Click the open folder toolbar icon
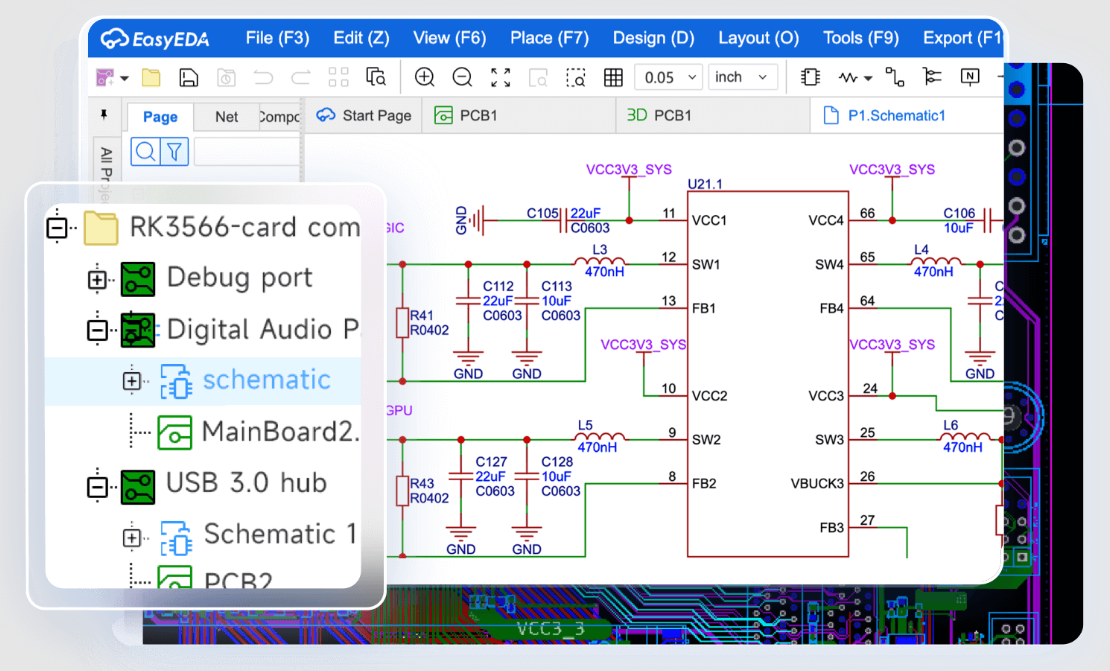This screenshot has width=1110, height=671. click(151, 77)
